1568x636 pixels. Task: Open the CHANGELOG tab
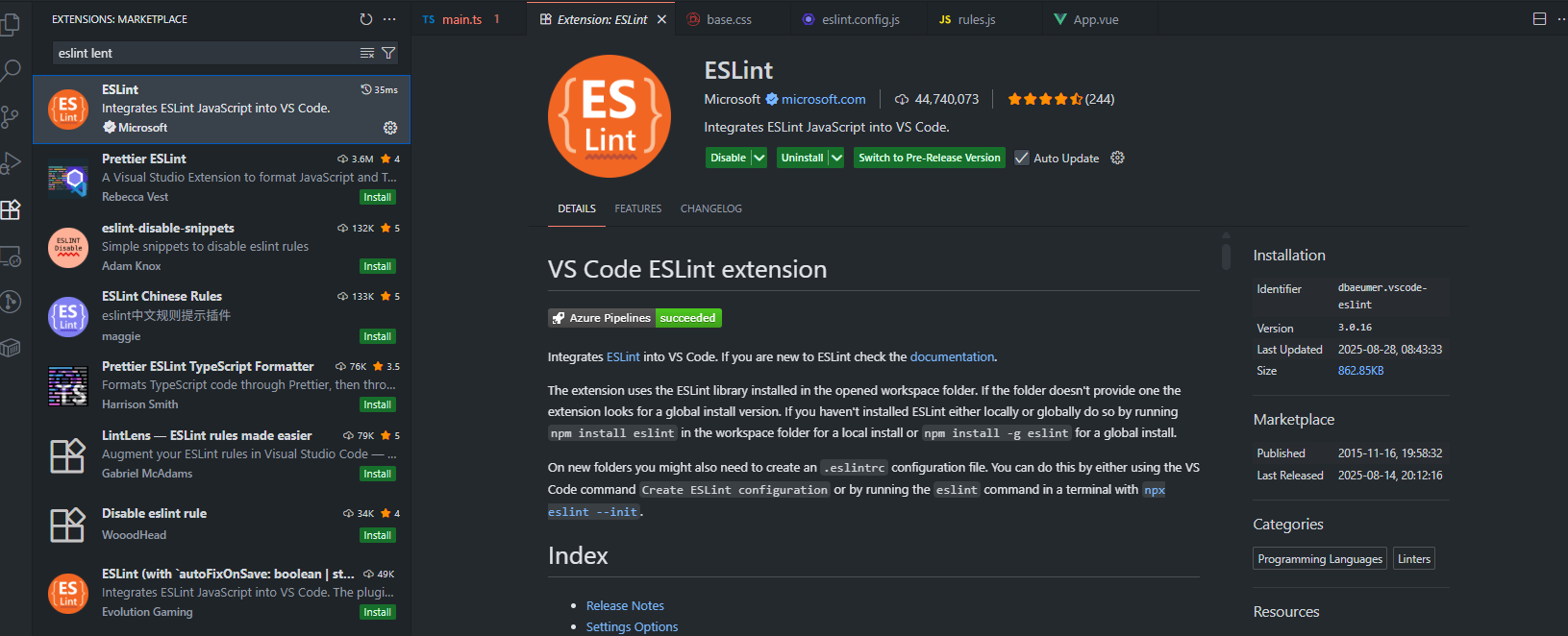pos(711,208)
